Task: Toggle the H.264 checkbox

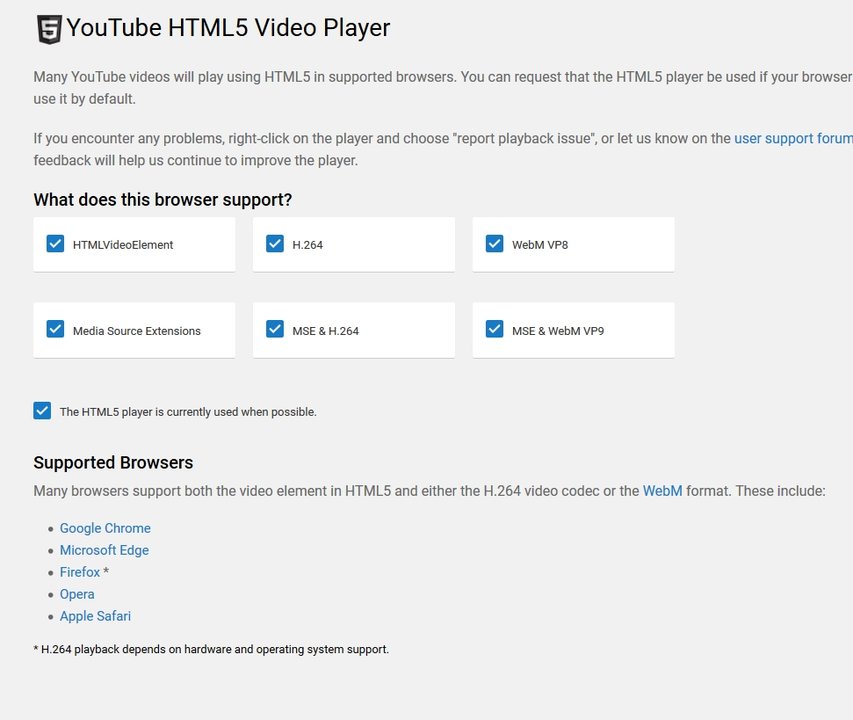Action: click(275, 244)
